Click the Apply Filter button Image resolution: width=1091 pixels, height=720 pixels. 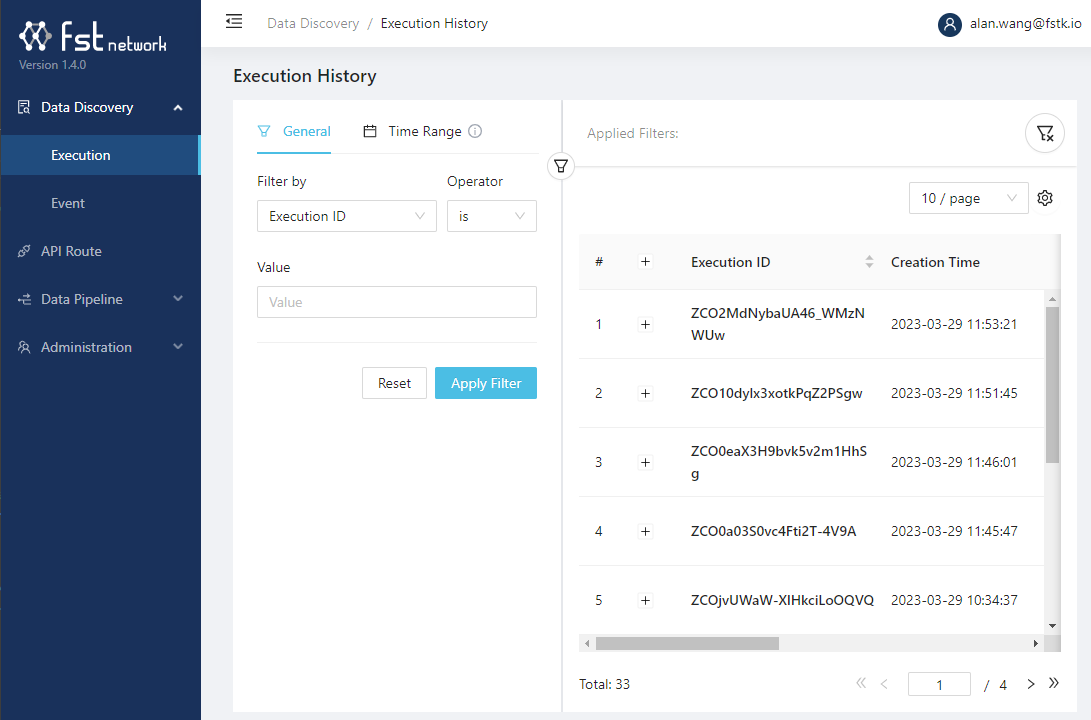485,383
